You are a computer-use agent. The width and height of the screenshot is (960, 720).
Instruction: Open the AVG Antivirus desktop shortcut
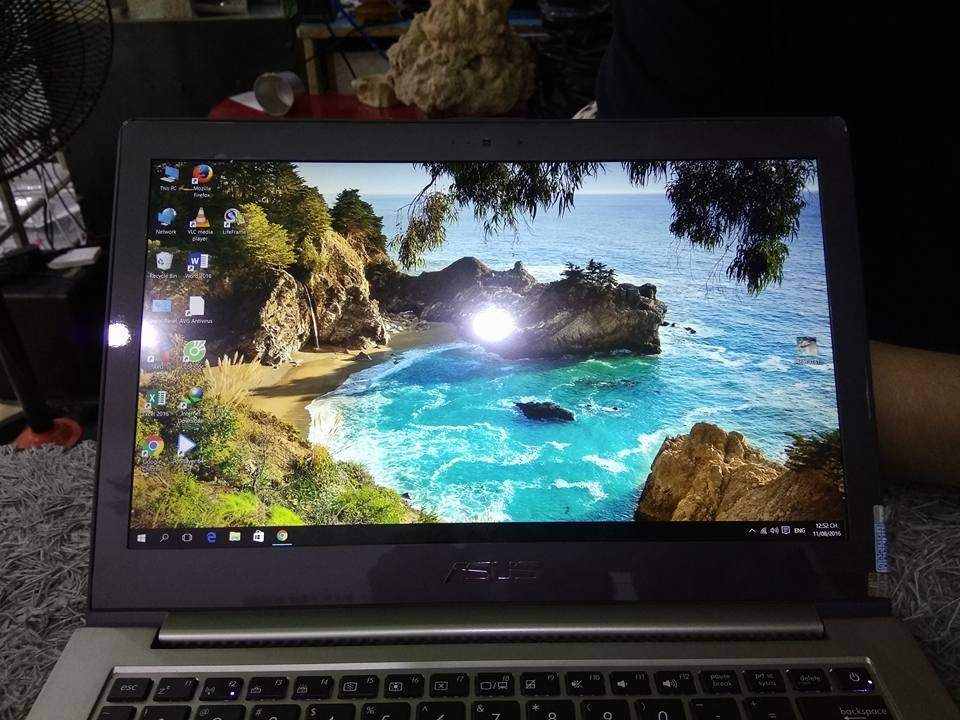(195, 308)
